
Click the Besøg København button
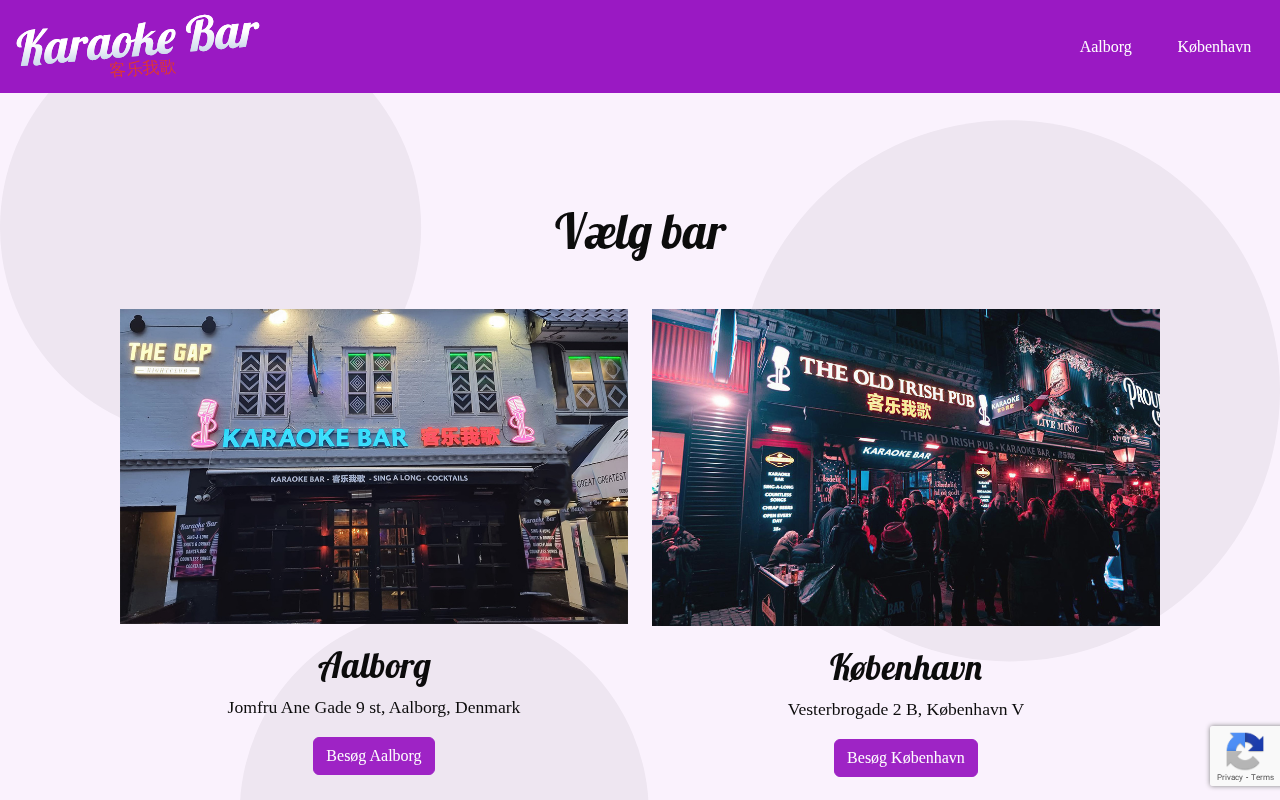(x=906, y=758)
